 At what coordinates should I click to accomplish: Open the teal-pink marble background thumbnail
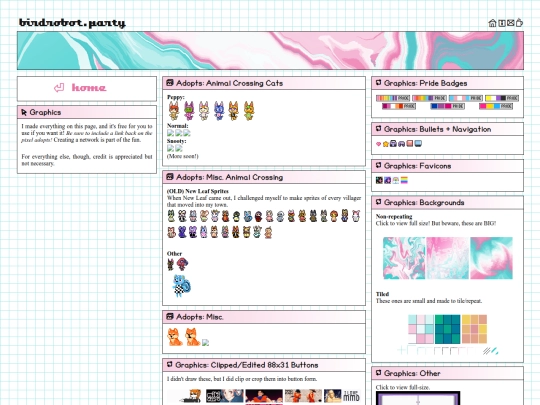pyautogui.click(x=404, y=258)
